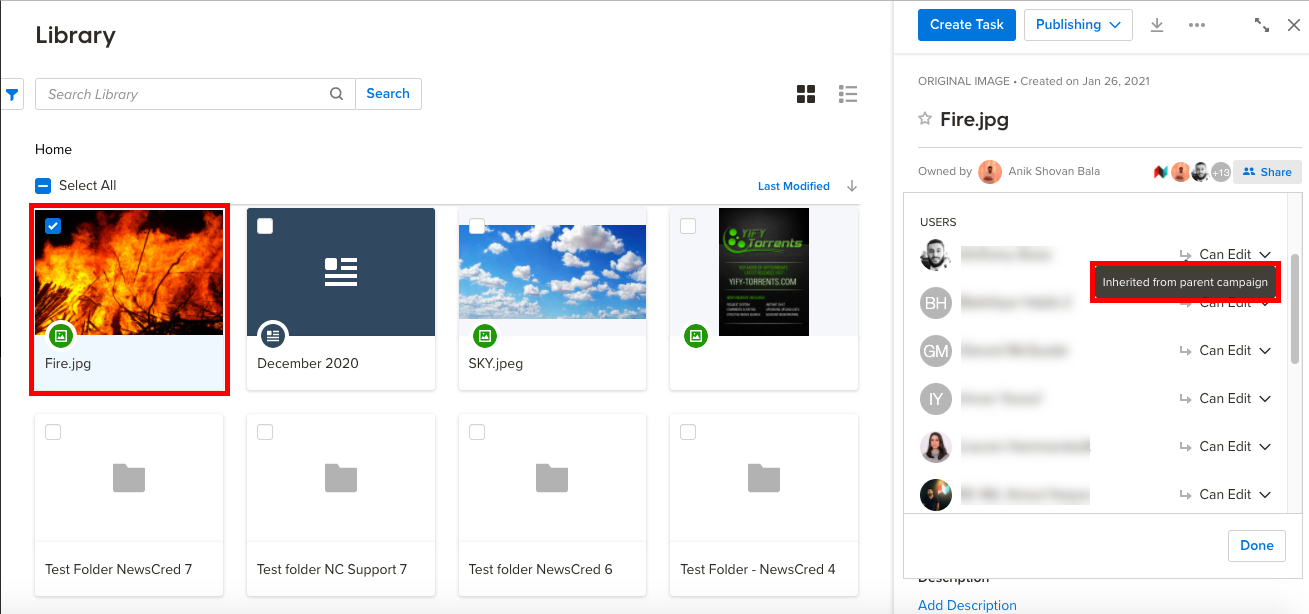
Task: Open the Last Modified sort menu
Action: (793, 186)
